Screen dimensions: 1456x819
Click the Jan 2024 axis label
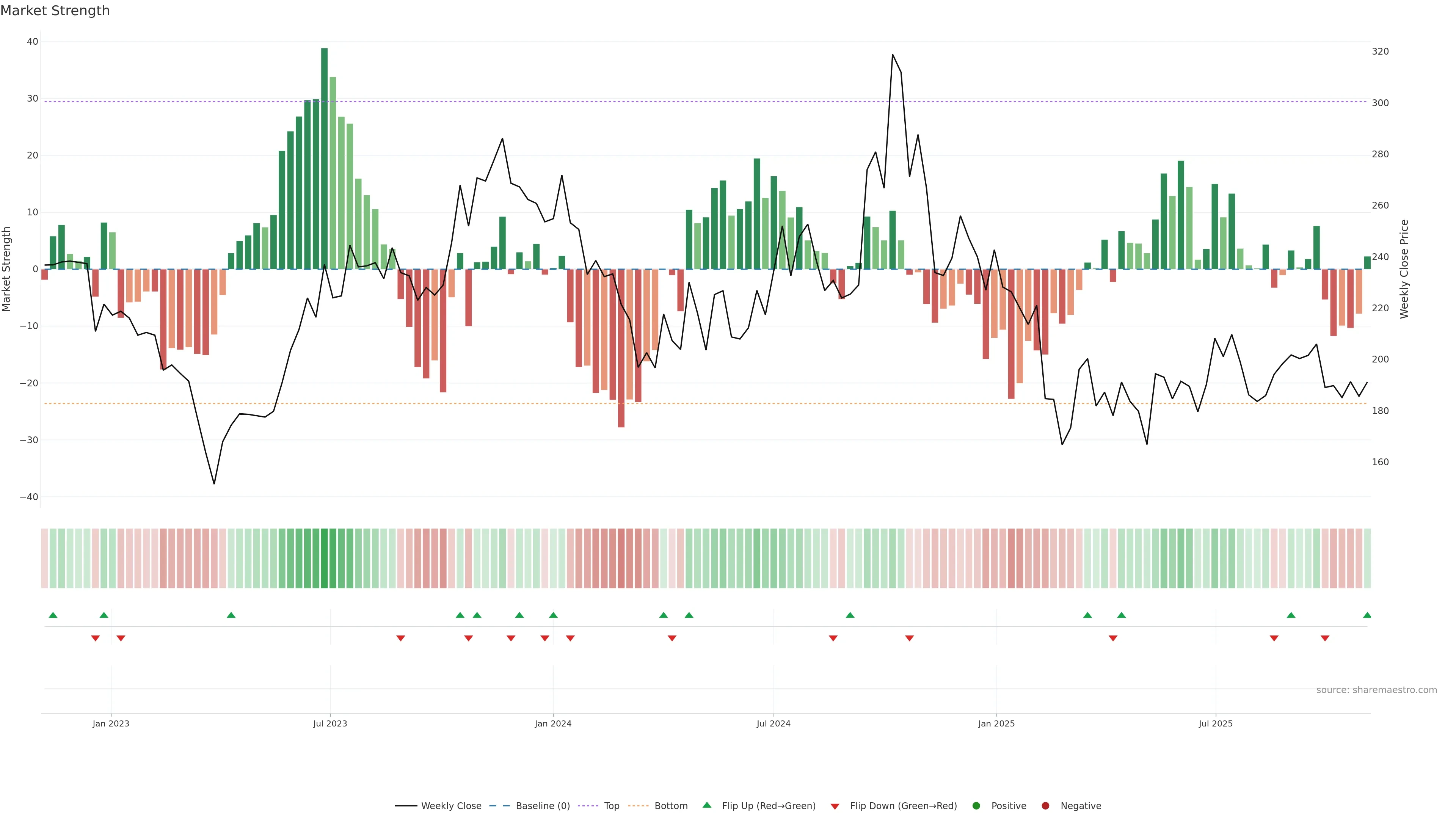tap(553, 723)
